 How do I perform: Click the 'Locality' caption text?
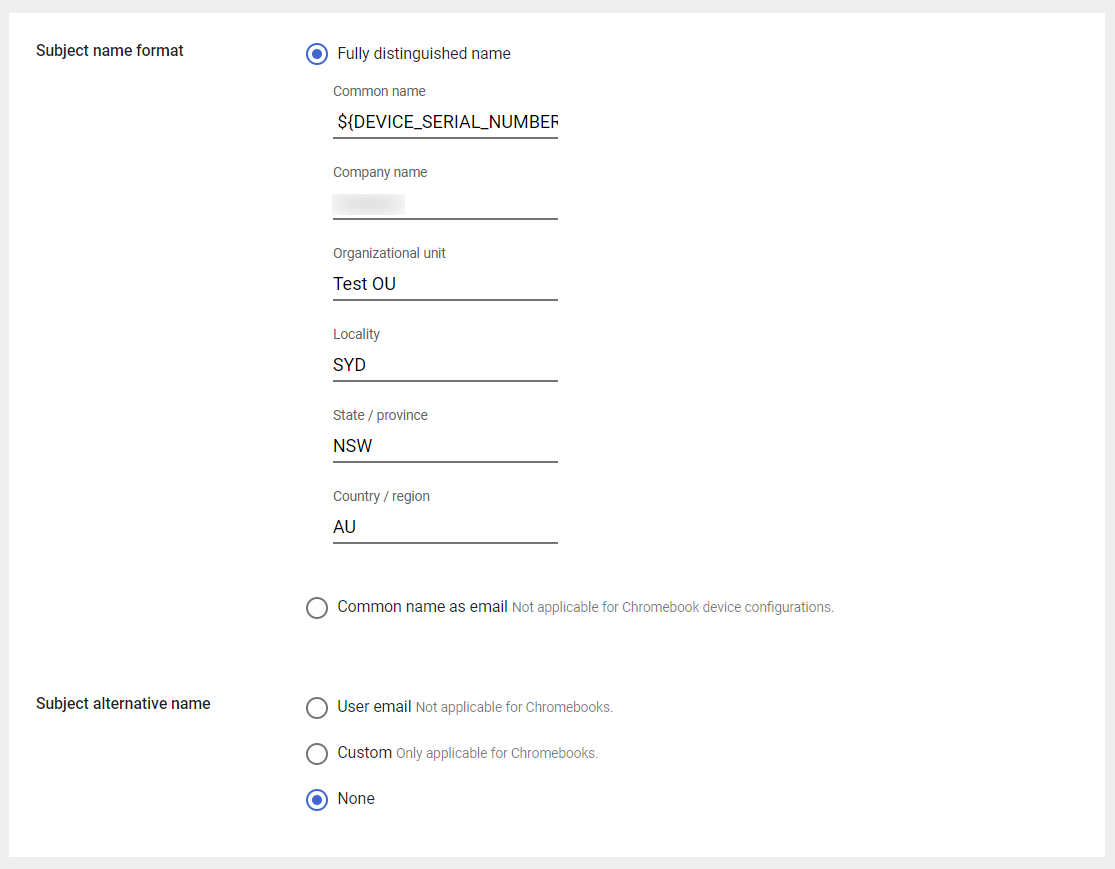click(x=356, y=334)
